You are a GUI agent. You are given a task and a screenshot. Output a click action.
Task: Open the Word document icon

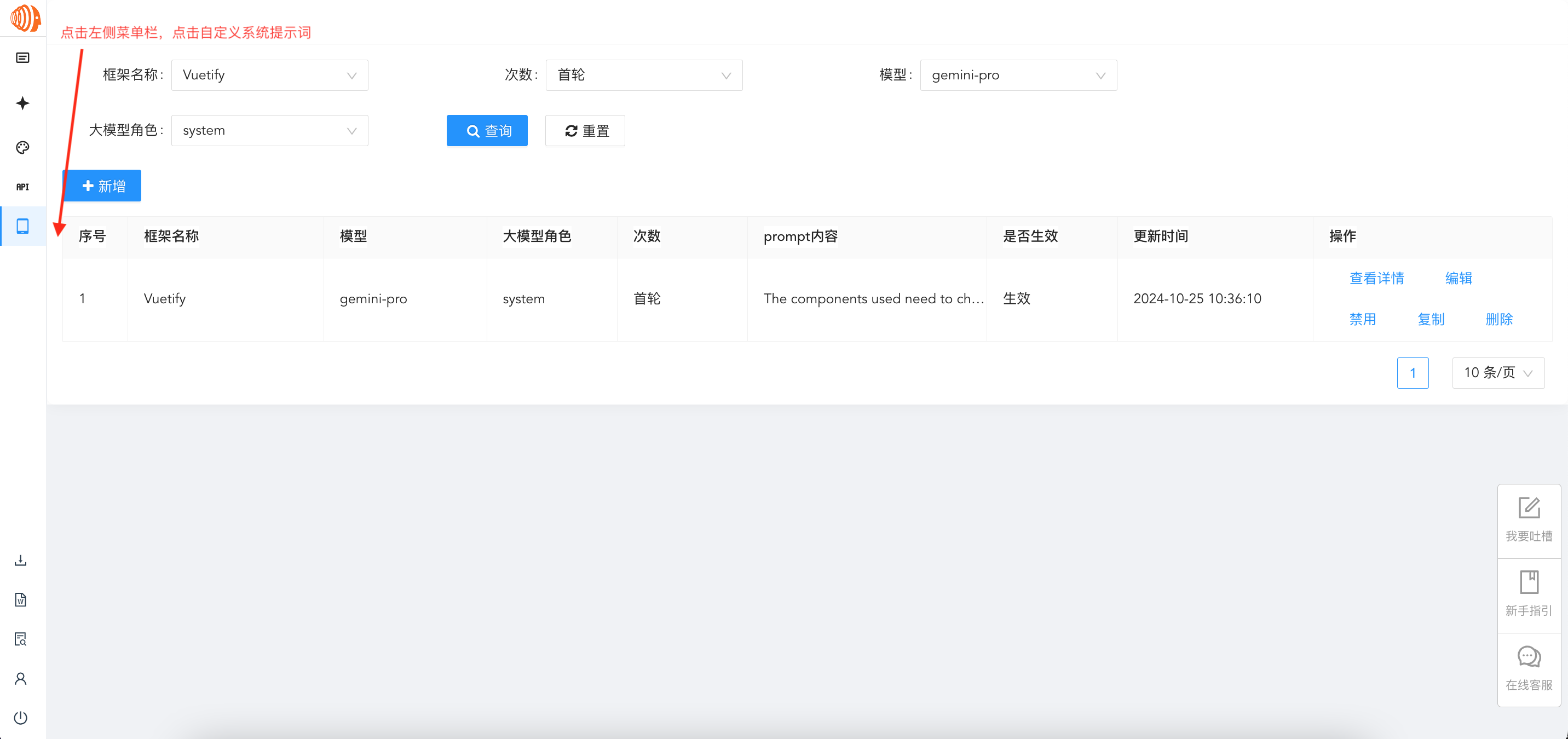coord(21,599)
